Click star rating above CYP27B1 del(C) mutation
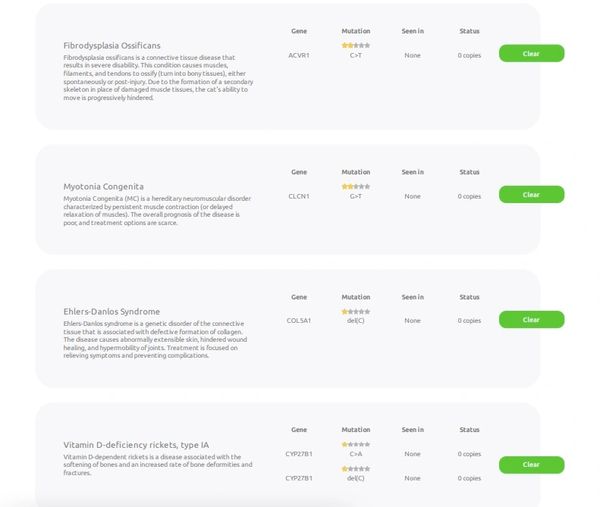Viewport: 600px width, 507px height. click(x=355, y=469)
